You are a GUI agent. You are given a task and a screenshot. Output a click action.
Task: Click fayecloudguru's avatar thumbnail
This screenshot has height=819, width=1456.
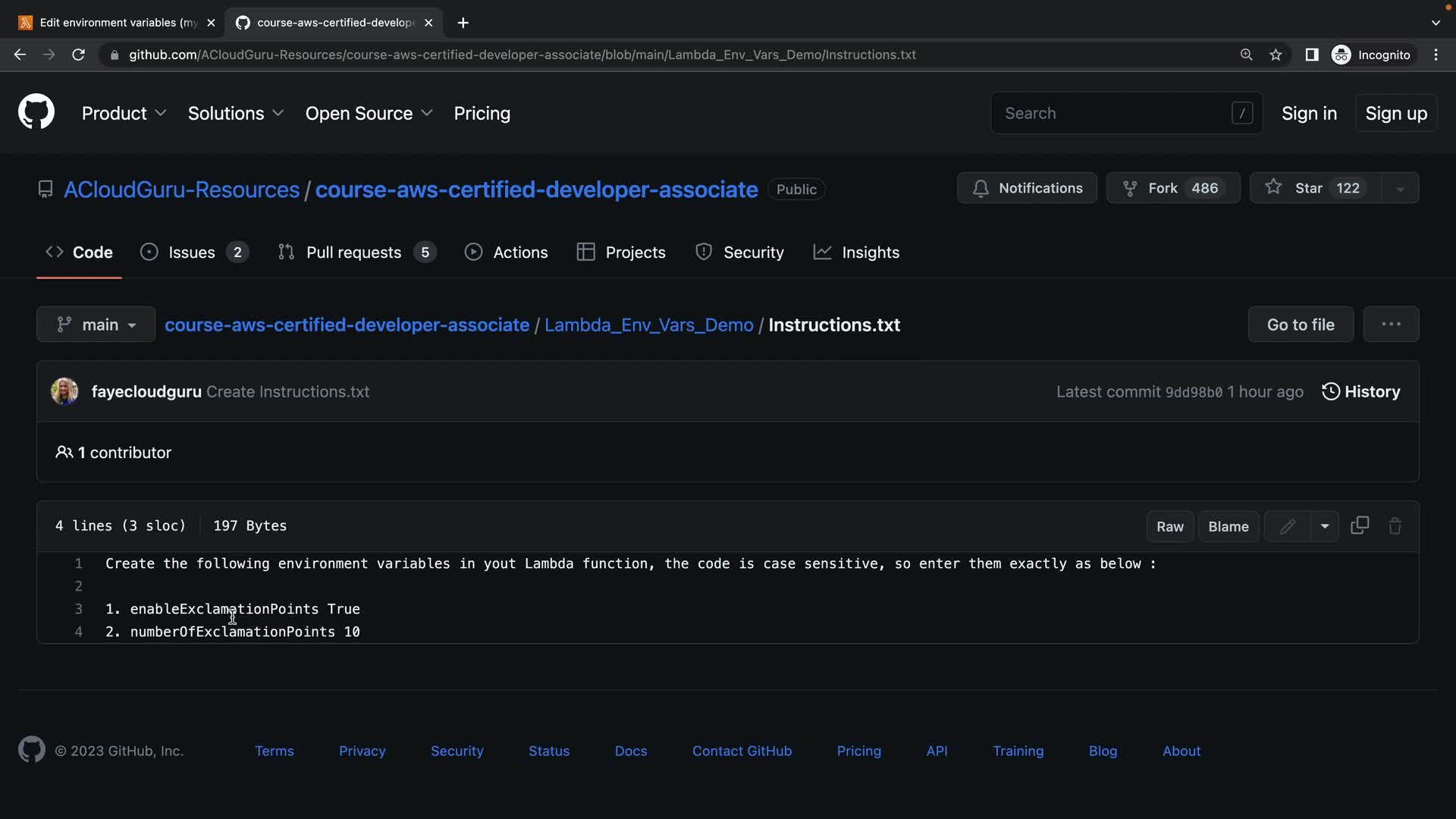point(64,391)
